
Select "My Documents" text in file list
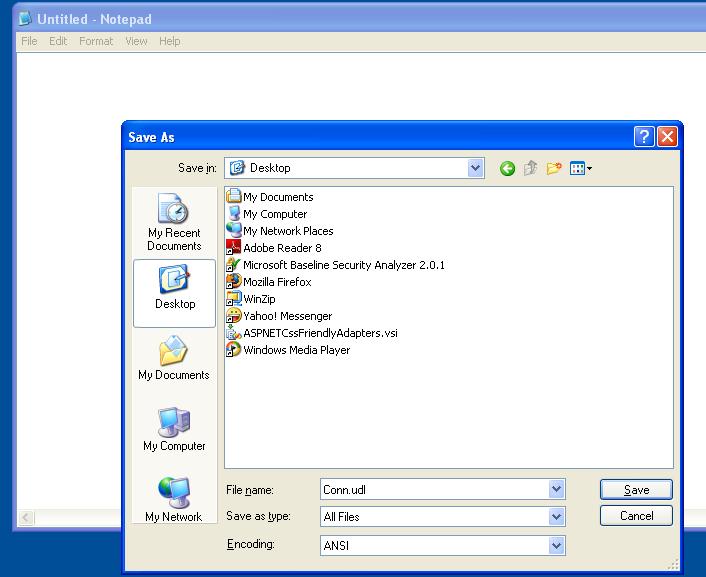(278, 197)
